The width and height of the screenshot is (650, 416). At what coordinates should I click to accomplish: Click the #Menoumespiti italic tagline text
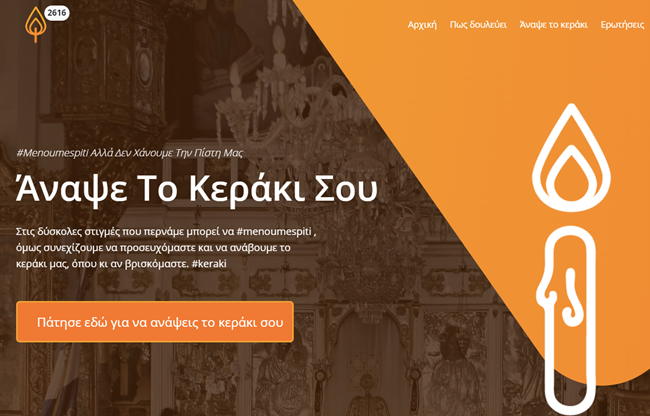[x=129, y=153]
